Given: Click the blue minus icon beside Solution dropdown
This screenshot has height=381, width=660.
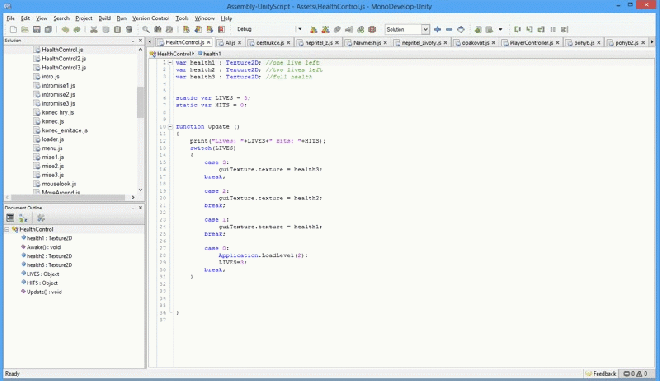Looking at the screenshot, I should coord(449,29).
